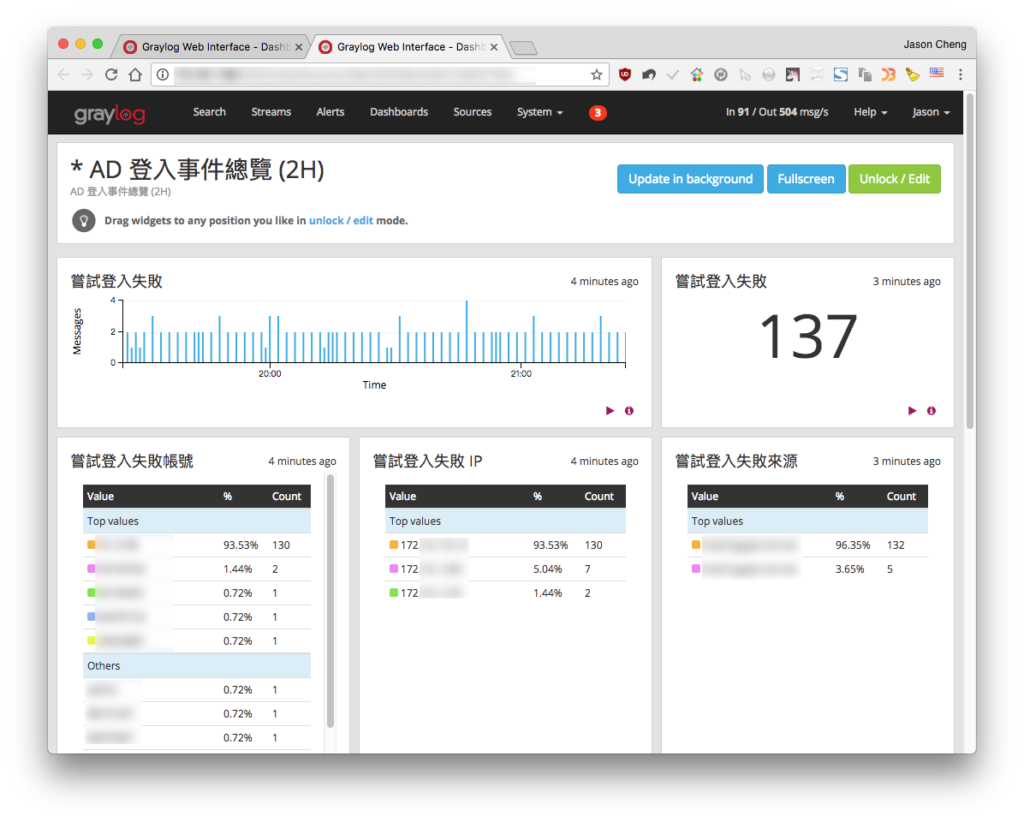Click browser forward arrow
The height and width of the screenshot is (822, 1024).
(88, 75)
